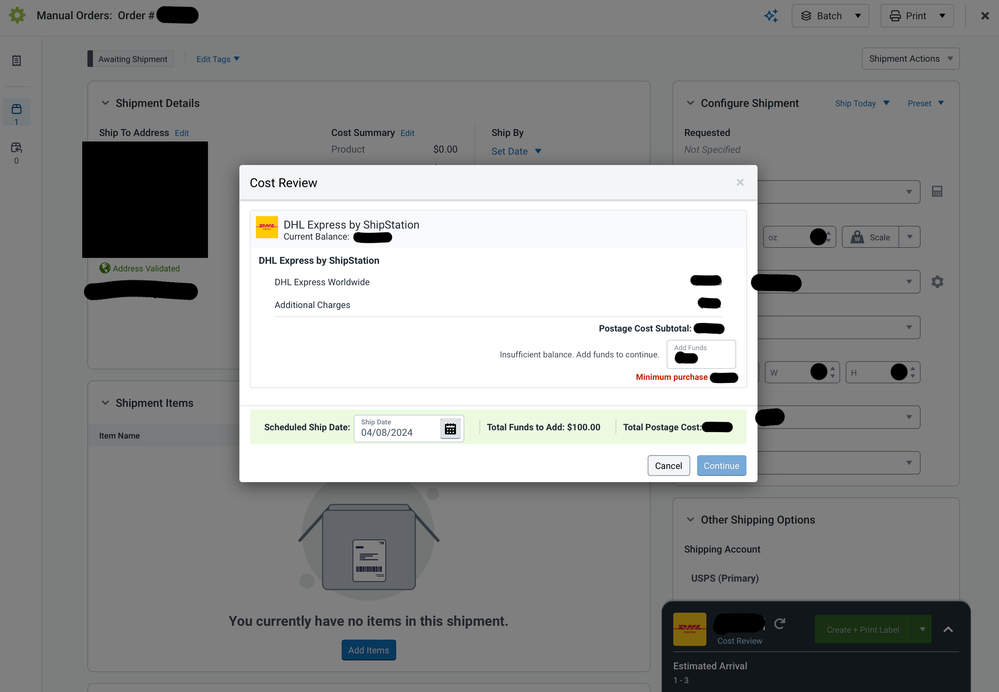This screenshot has height=692, width=999.
Task: Click the calculator icon beside service dropdown
Action: click(x=937, y=192)
